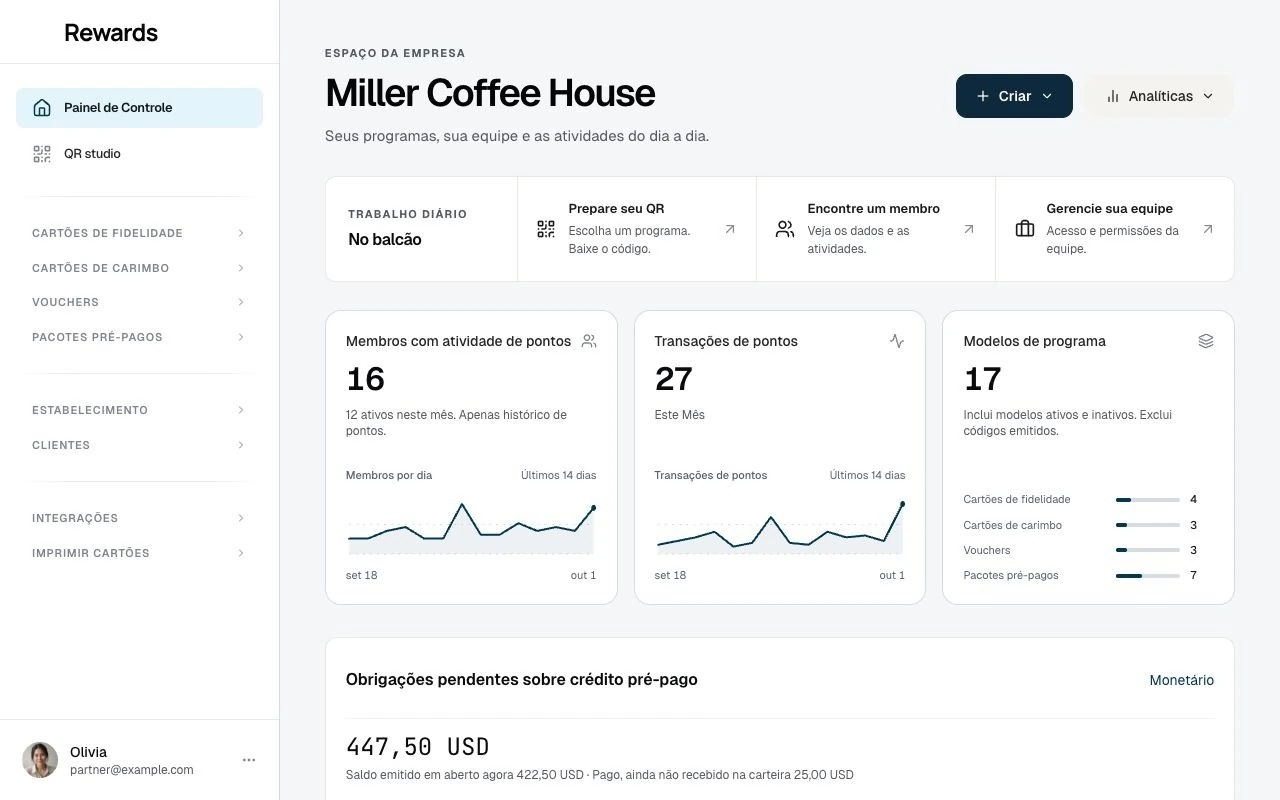Select Painel de Controle menu item
The width and height of the screenshot is (1280, 800).
tap(139, 108)
